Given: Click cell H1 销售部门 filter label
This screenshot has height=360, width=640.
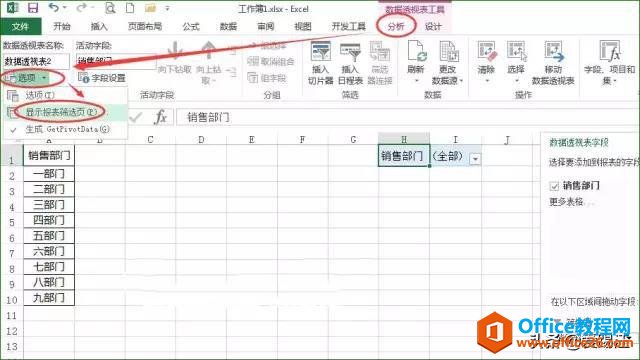Looking at the screenshot, I should 404,156.
